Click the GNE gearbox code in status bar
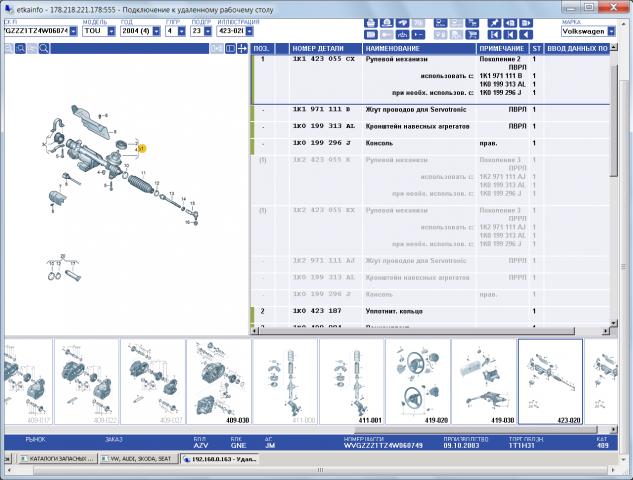 click(238, 446)
